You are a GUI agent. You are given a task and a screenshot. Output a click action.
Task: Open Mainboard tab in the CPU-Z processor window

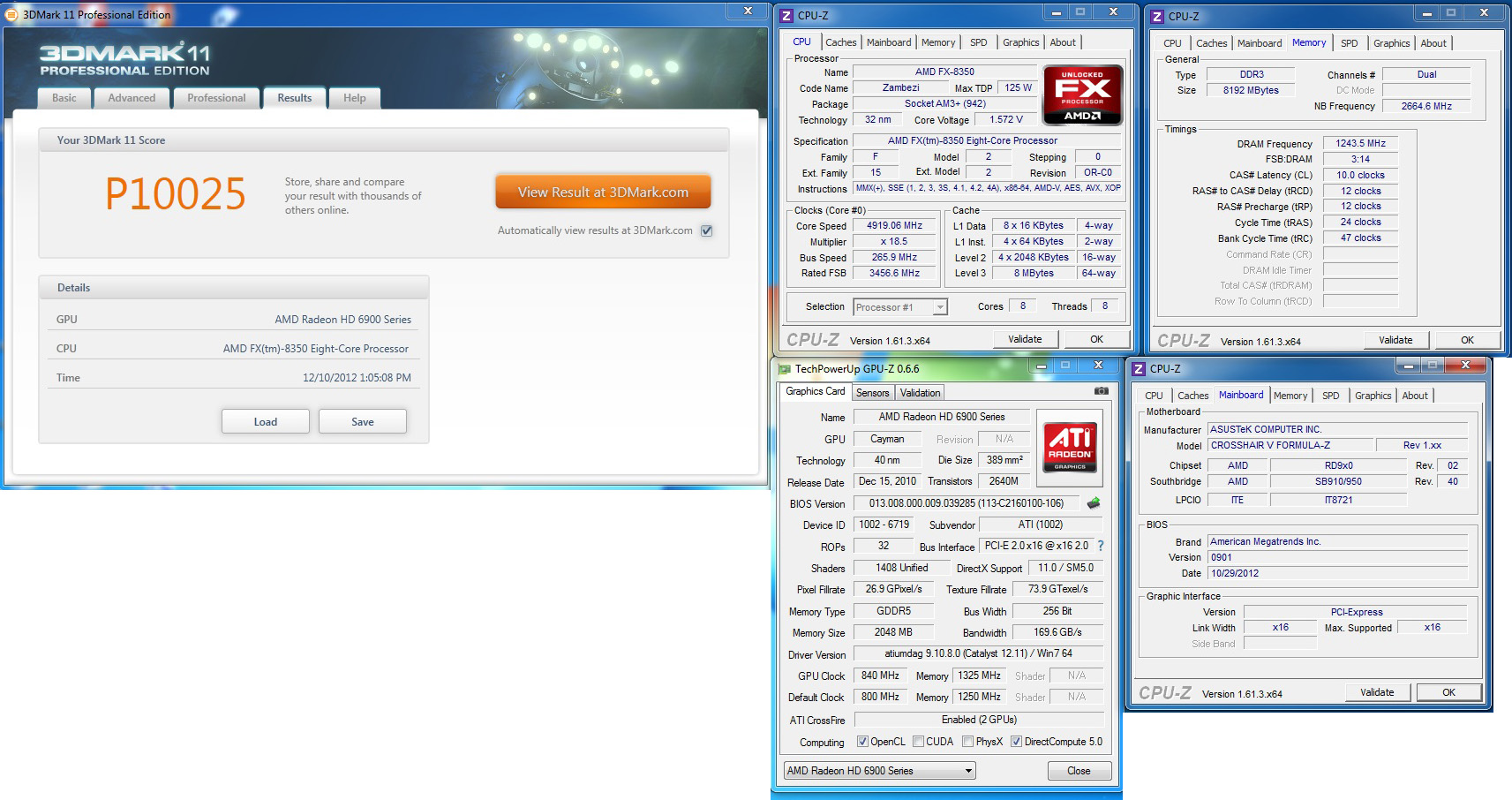889,42
